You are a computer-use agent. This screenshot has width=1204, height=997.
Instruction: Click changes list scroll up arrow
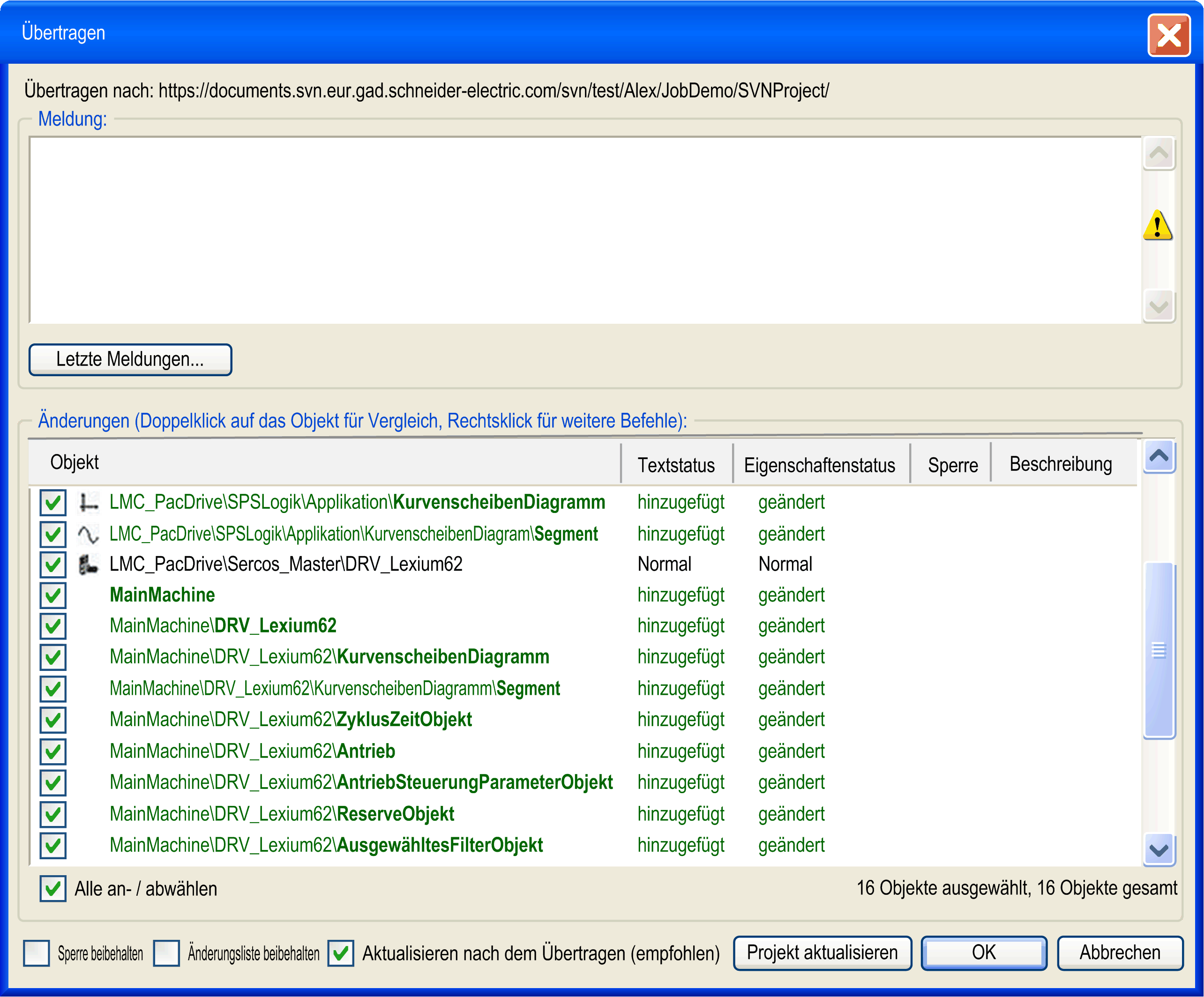[x=1159, y=457]
